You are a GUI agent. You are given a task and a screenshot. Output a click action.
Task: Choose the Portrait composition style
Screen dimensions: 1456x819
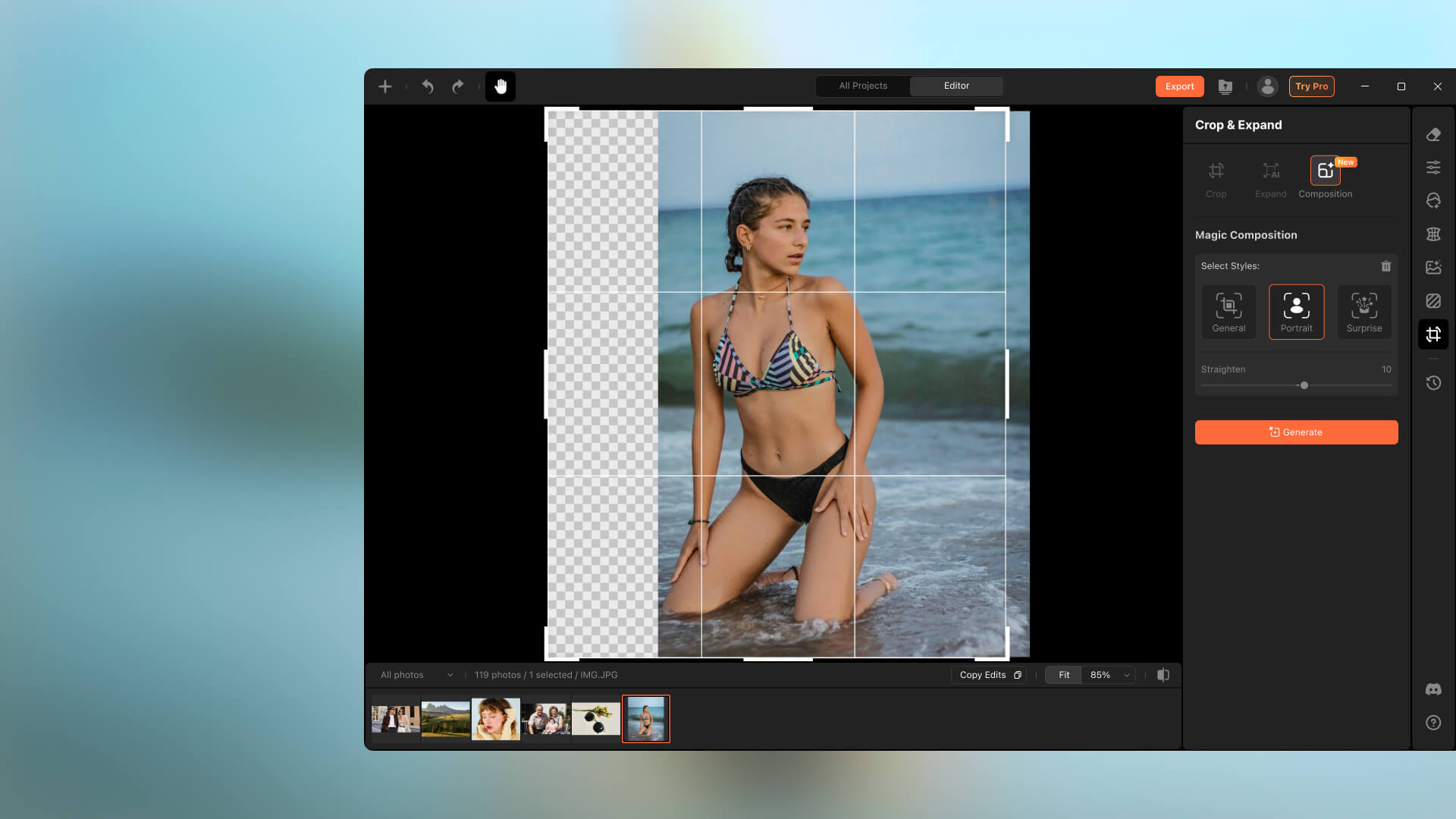[1297, 312]
